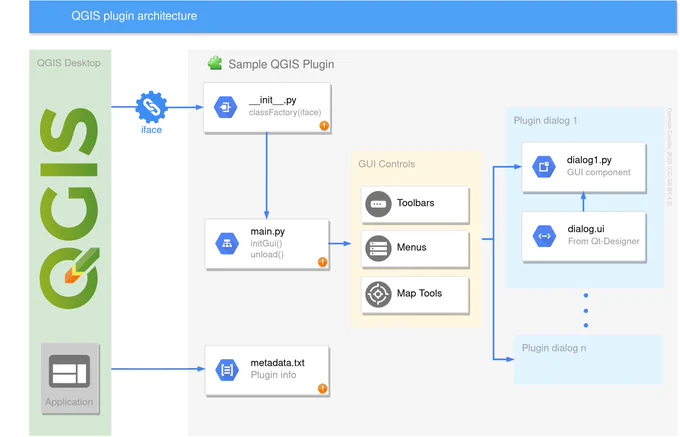The height and width of the screenshot is (437, 680).
Task: Click the "unload()" text
Action: click(267, 254)
